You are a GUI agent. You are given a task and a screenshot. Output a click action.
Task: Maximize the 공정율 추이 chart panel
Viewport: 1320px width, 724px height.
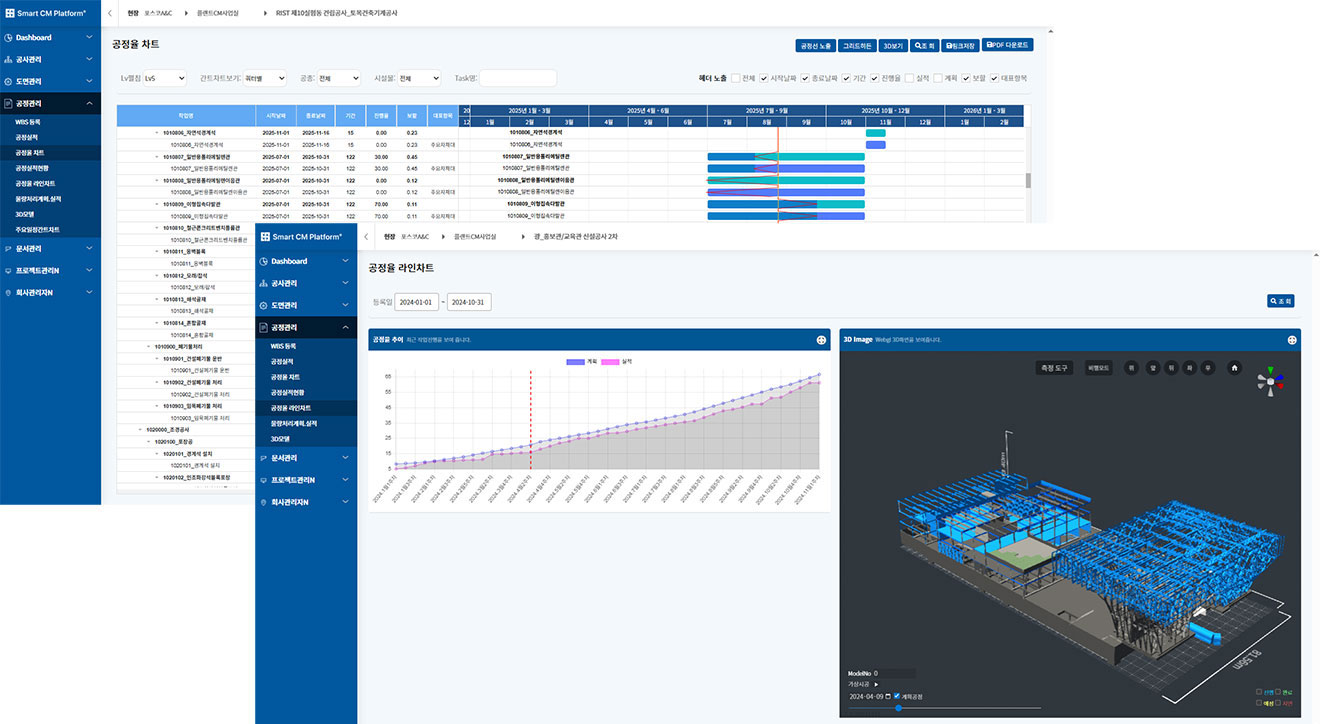pyautogui.click(x=821, y=340)
